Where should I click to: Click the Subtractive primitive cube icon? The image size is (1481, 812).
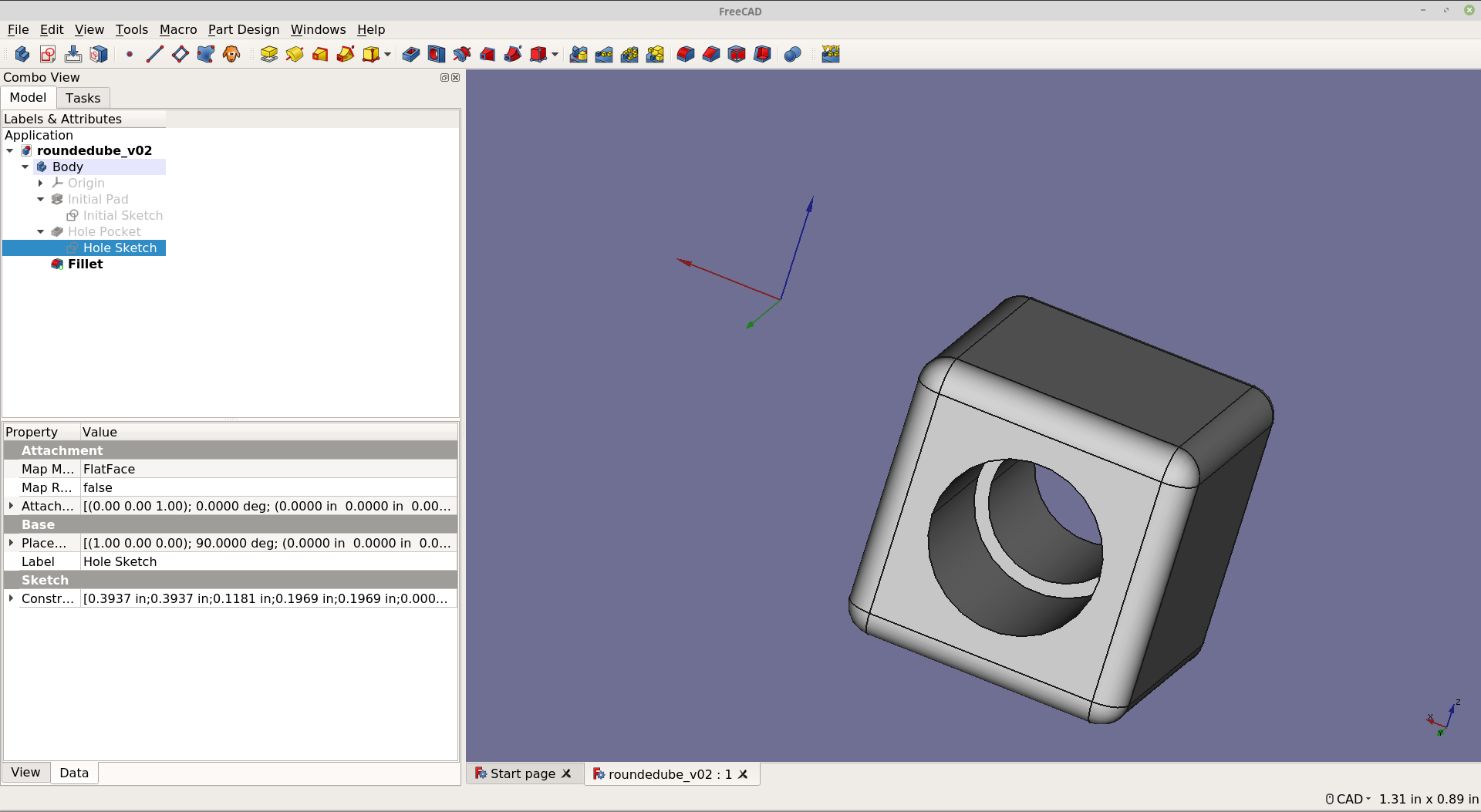538,54
